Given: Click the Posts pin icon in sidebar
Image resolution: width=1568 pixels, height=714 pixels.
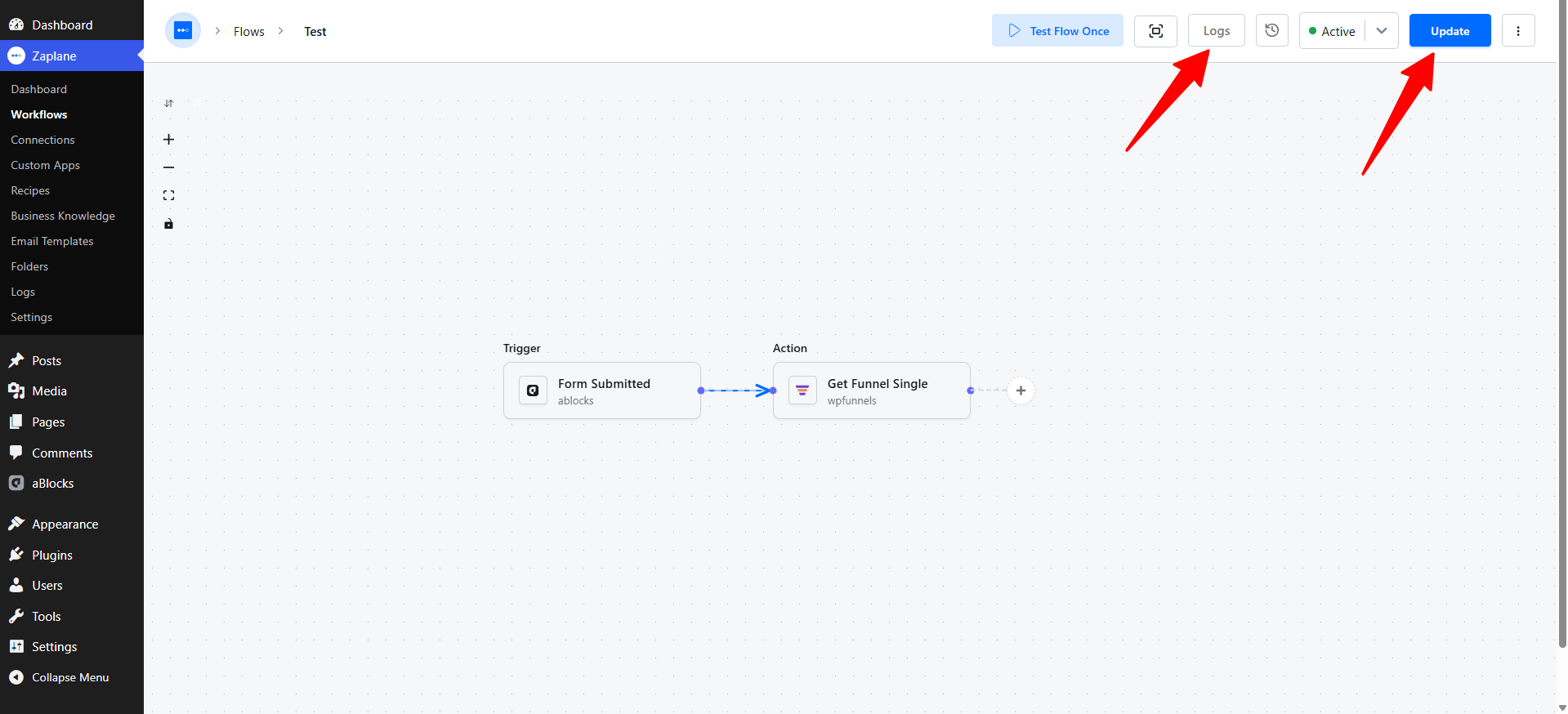Looking at the screenshot, I should (16, 360).
